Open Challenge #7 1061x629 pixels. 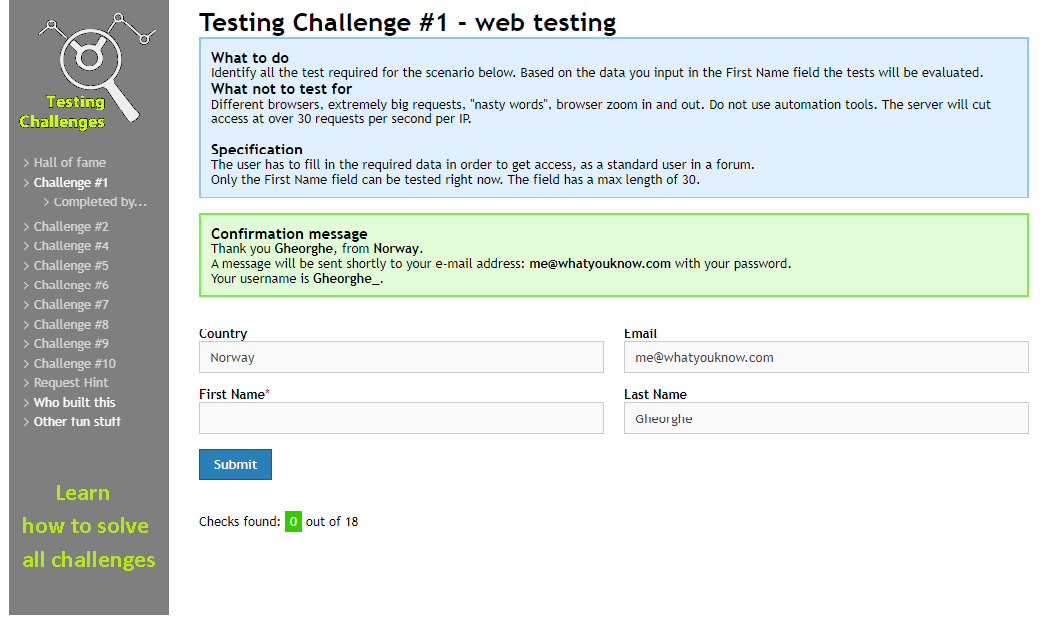[x=68, y=304]
